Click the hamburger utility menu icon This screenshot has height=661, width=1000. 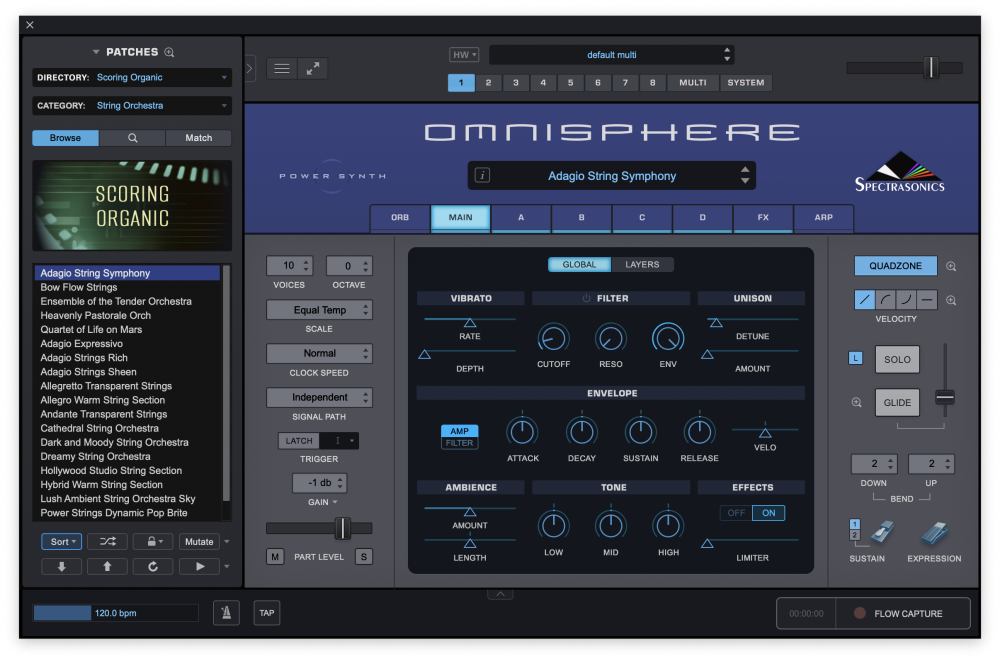click(x=282, y=68)
